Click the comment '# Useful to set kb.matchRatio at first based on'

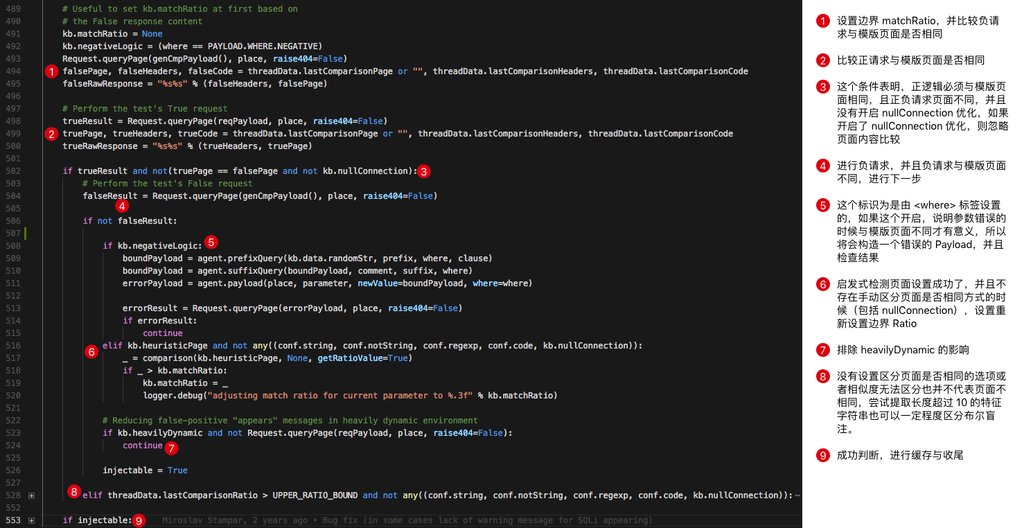coord(180,9)
